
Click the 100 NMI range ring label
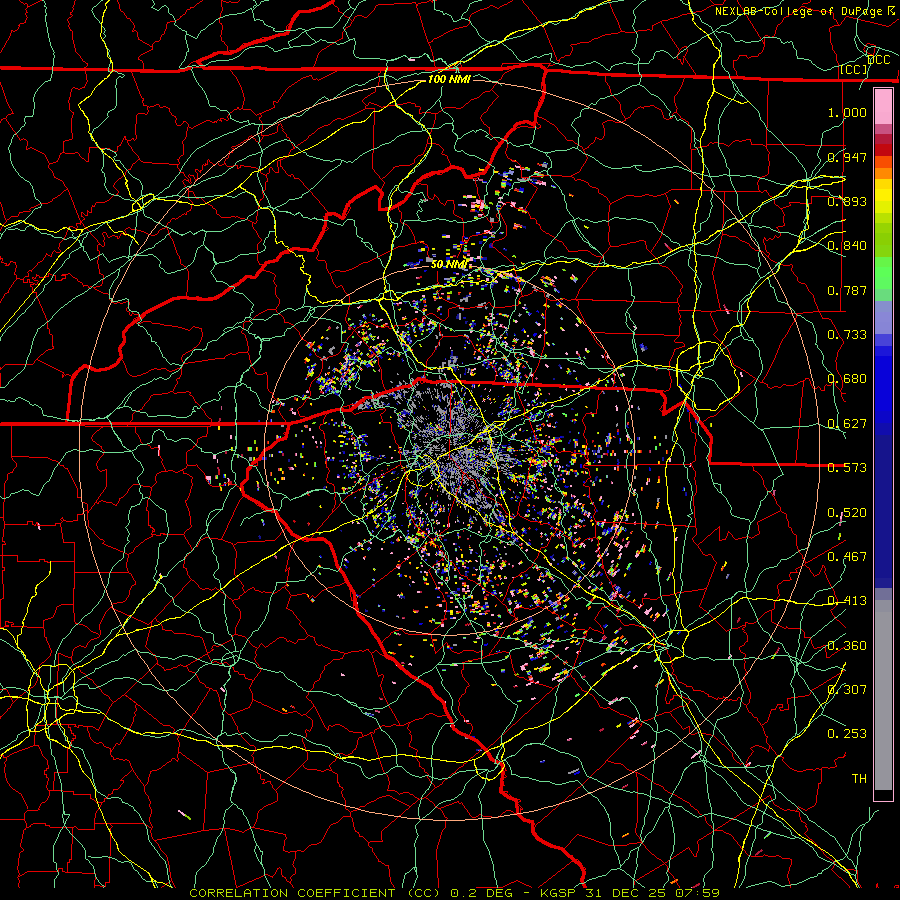[449, 79]
